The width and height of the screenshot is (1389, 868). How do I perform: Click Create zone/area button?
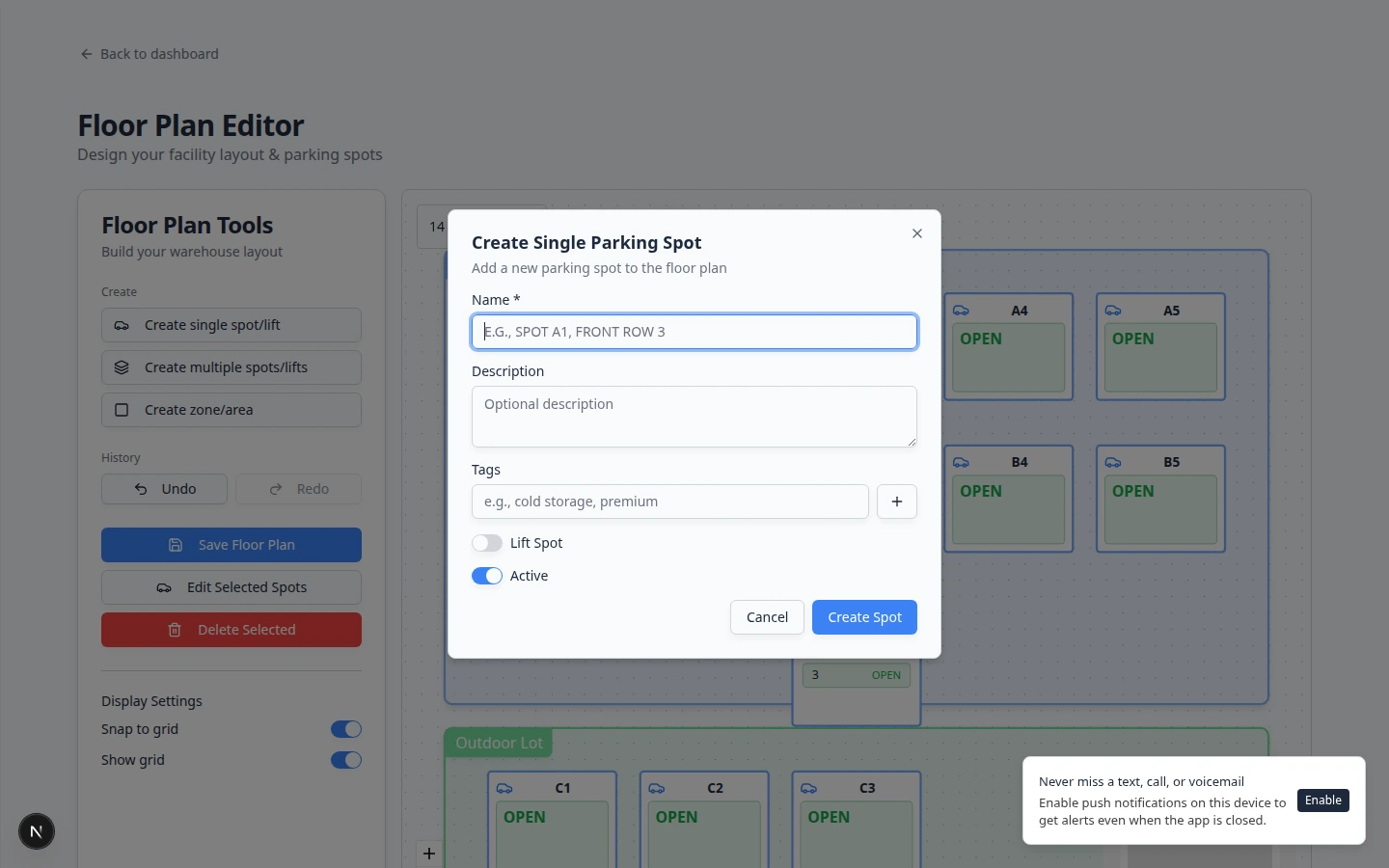[x=231, y=410]
